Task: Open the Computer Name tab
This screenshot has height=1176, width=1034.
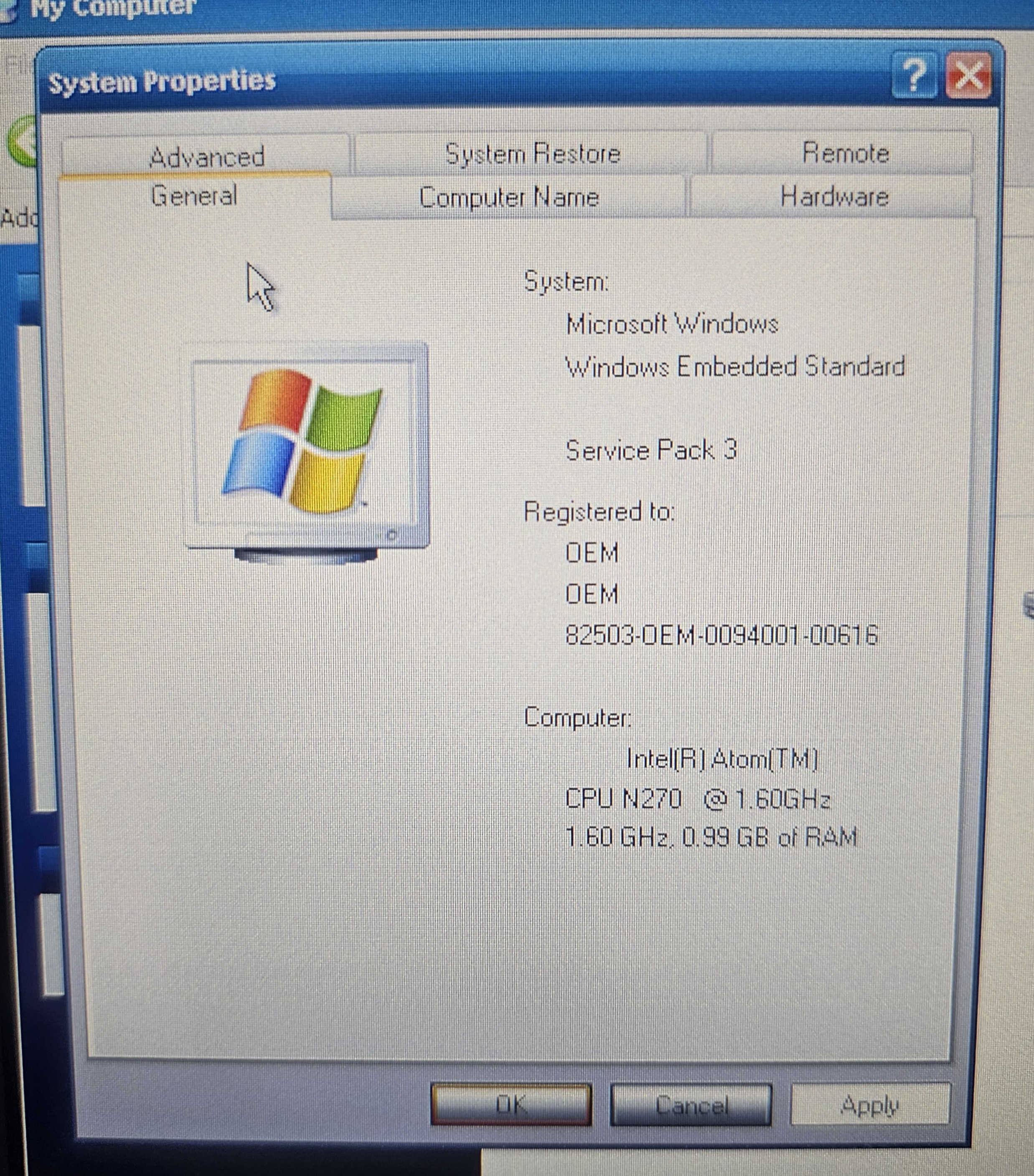Action: point(508,197)
